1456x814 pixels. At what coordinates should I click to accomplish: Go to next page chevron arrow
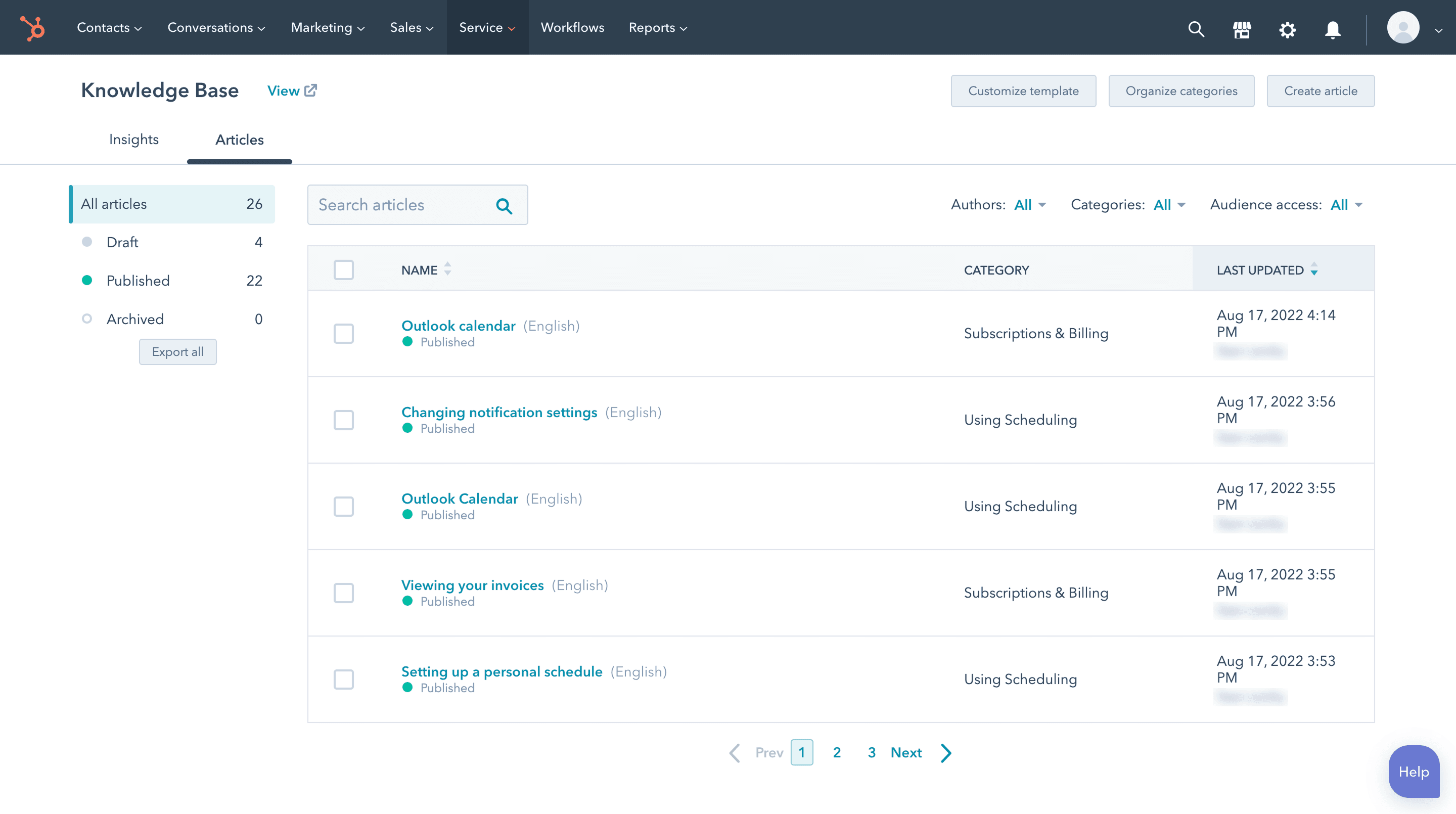click(946, 752)
